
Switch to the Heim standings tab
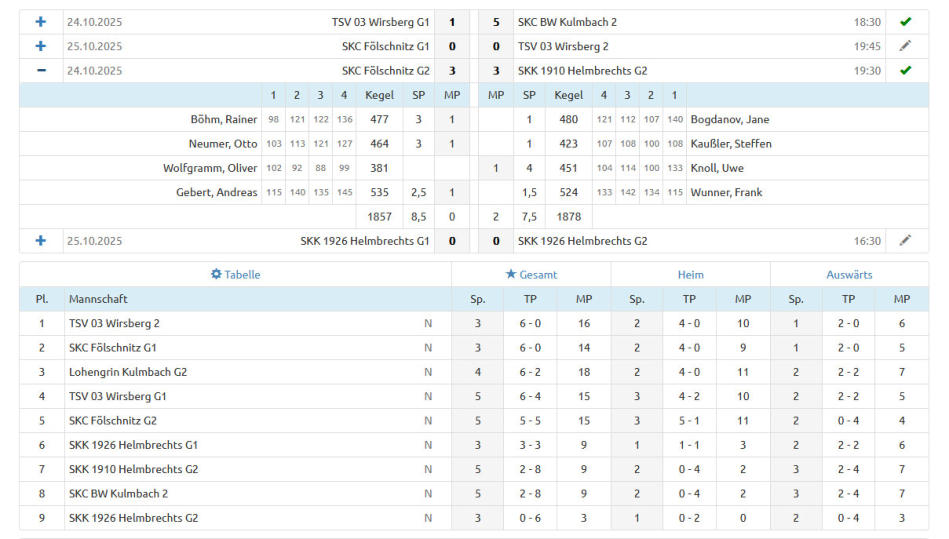click(x=690, y=274)
